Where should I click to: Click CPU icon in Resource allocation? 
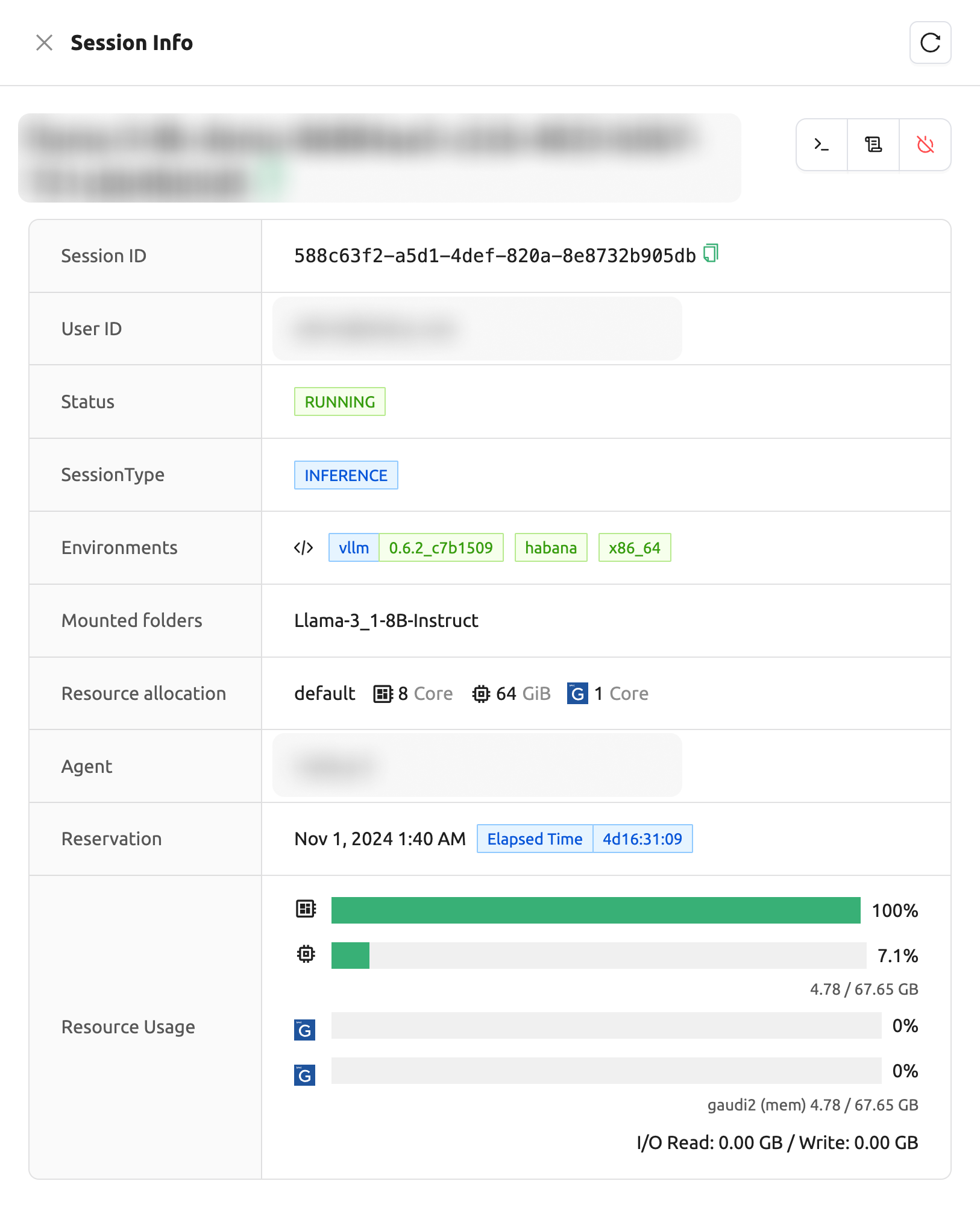point(383,694)
